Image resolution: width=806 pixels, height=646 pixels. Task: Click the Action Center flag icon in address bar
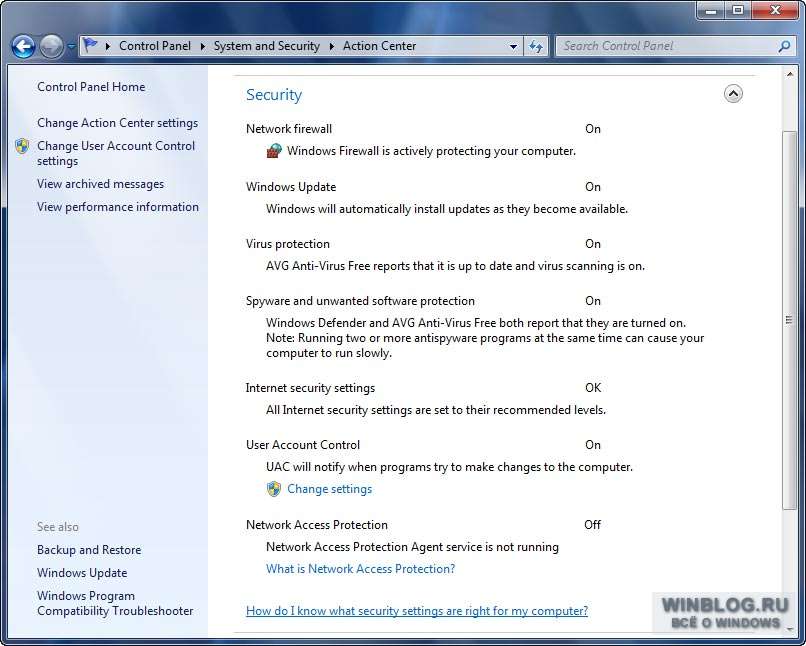90,45
